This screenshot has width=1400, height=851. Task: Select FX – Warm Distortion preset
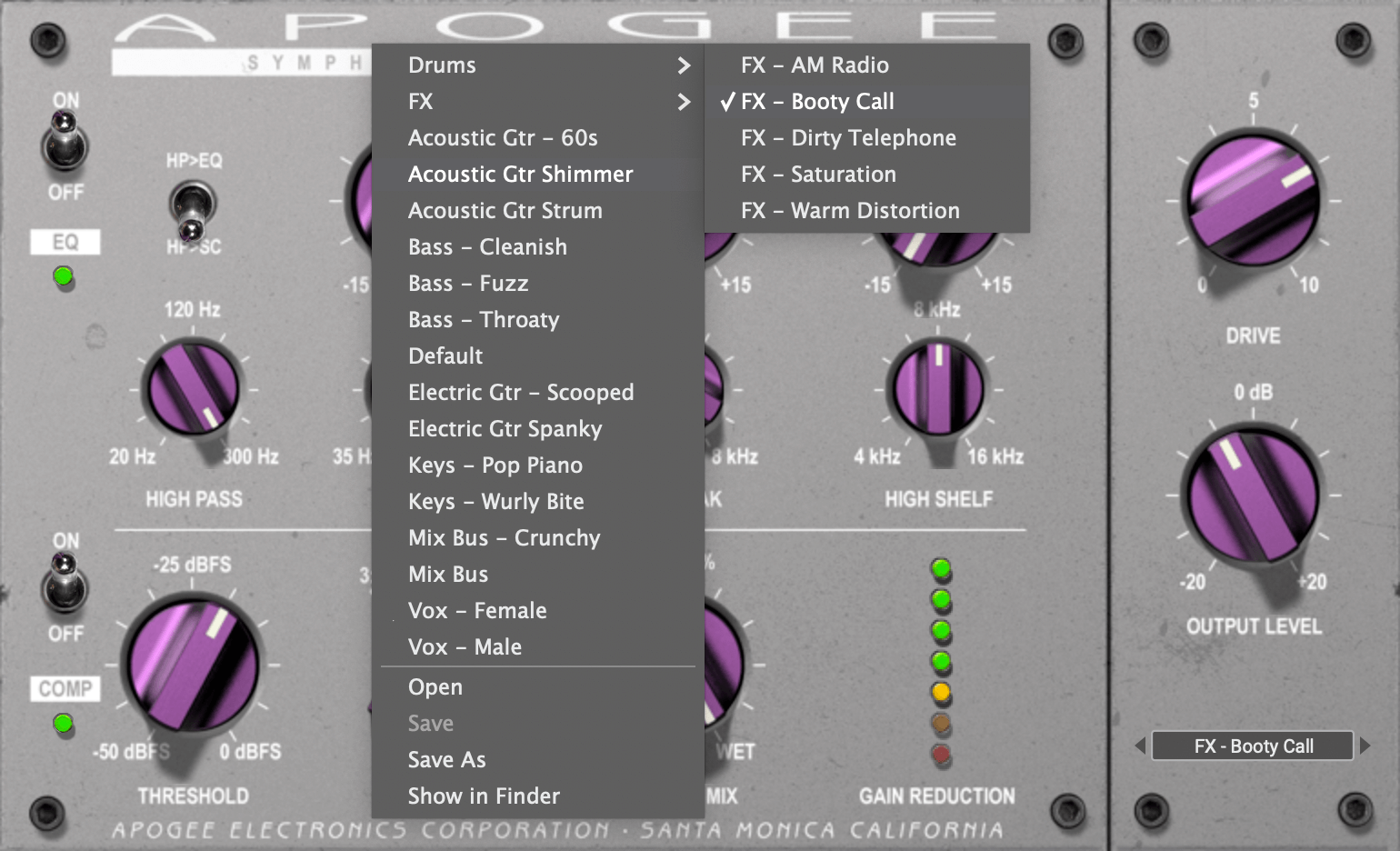click(867, 211)
